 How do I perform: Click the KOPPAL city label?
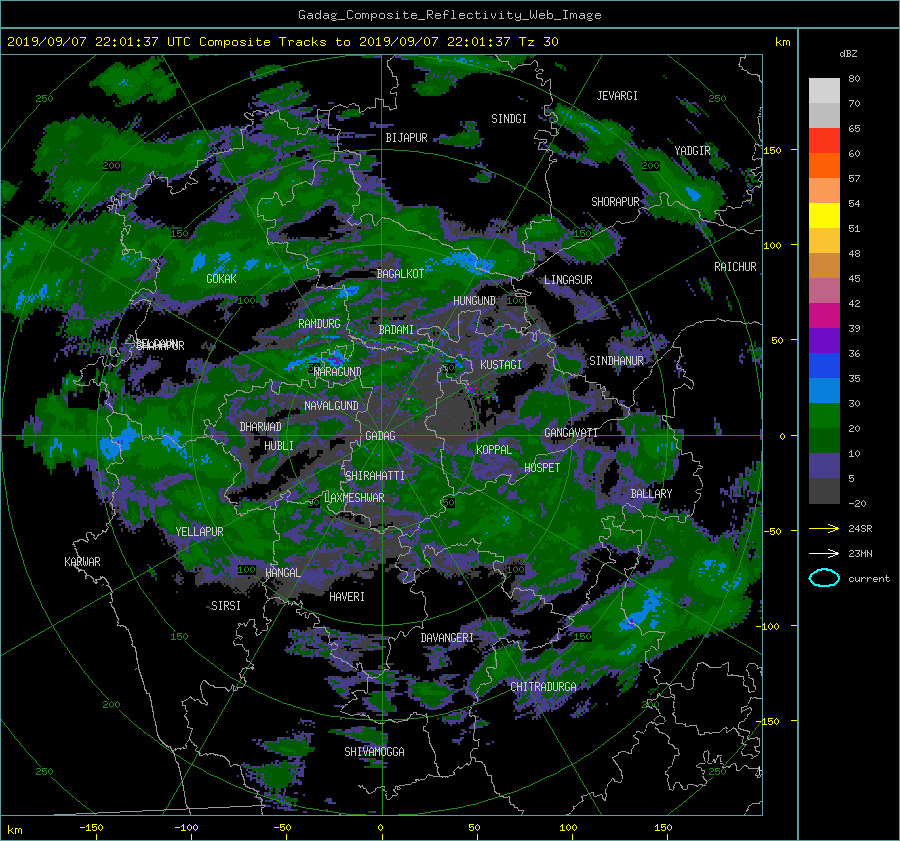click(x=494, y=450)
